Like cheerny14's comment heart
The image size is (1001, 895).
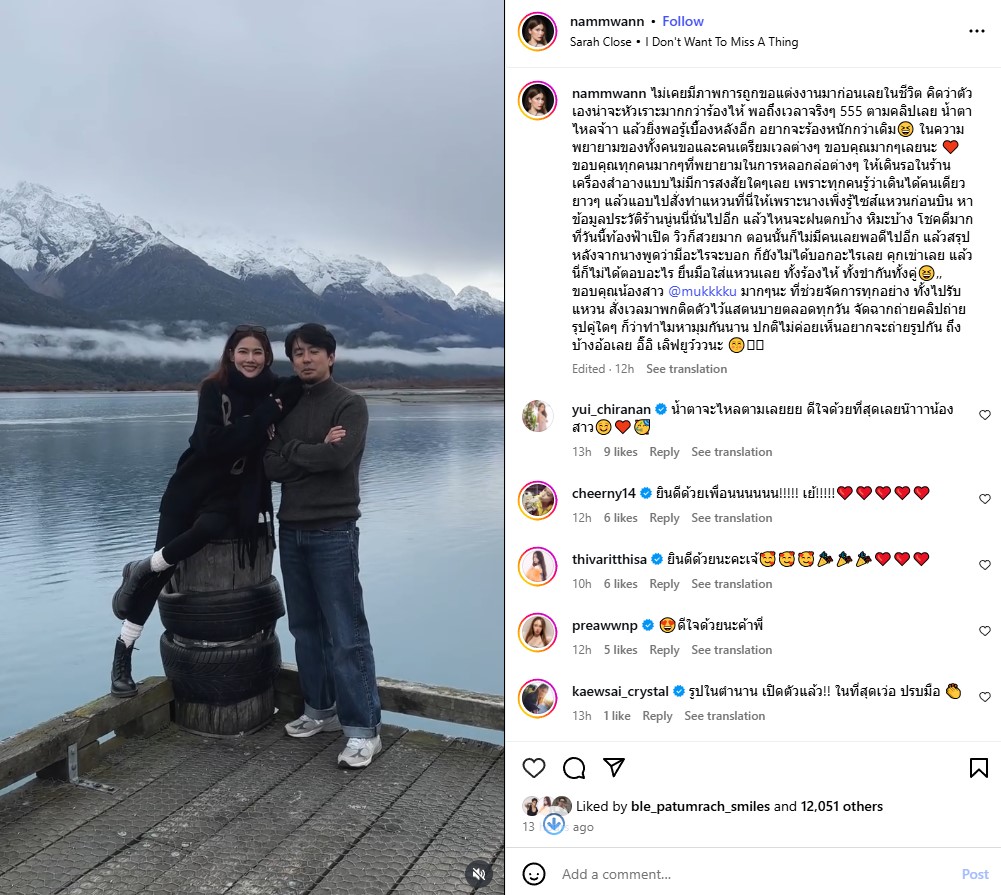coord(985,499)
